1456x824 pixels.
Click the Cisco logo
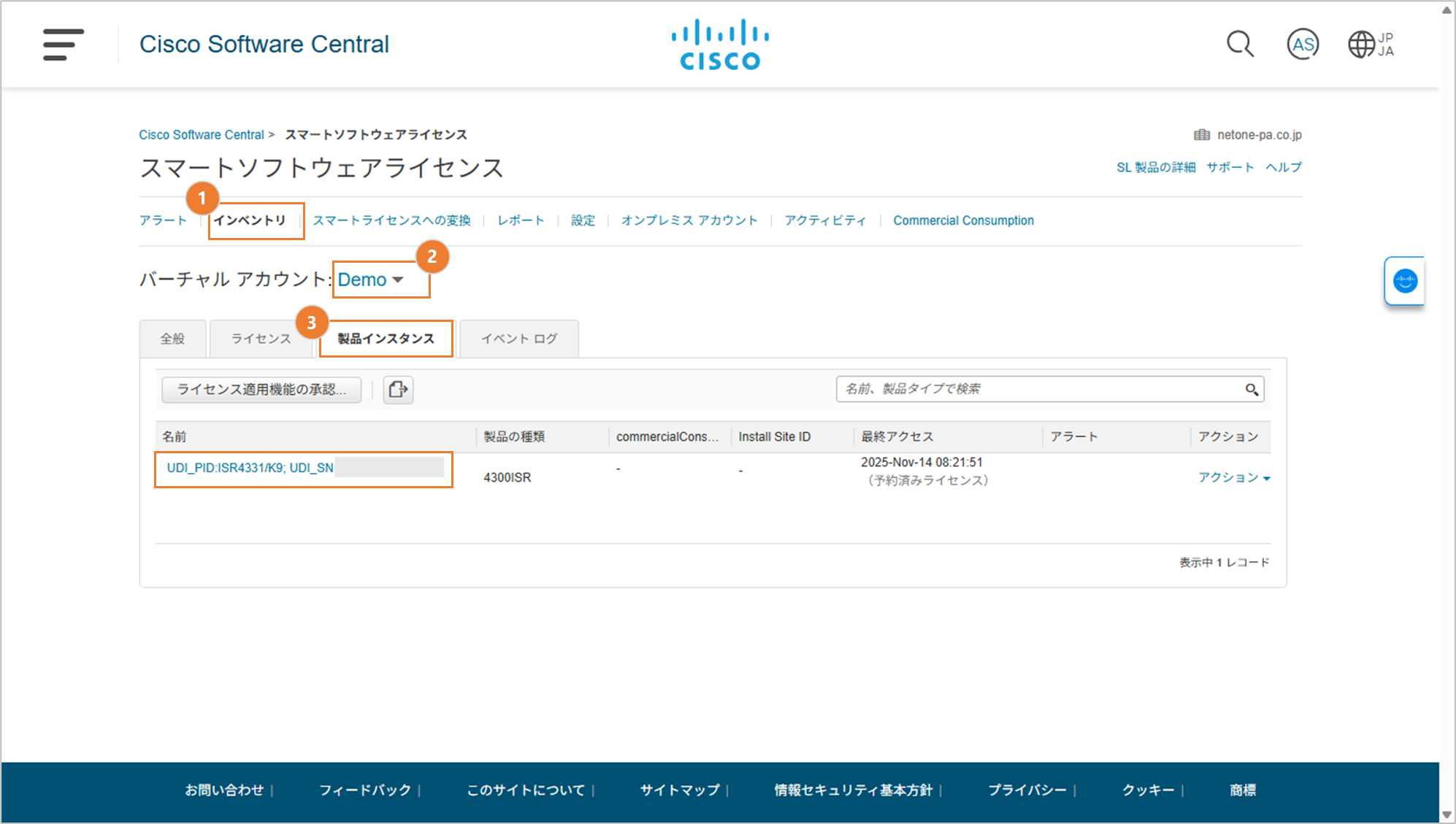720,45
